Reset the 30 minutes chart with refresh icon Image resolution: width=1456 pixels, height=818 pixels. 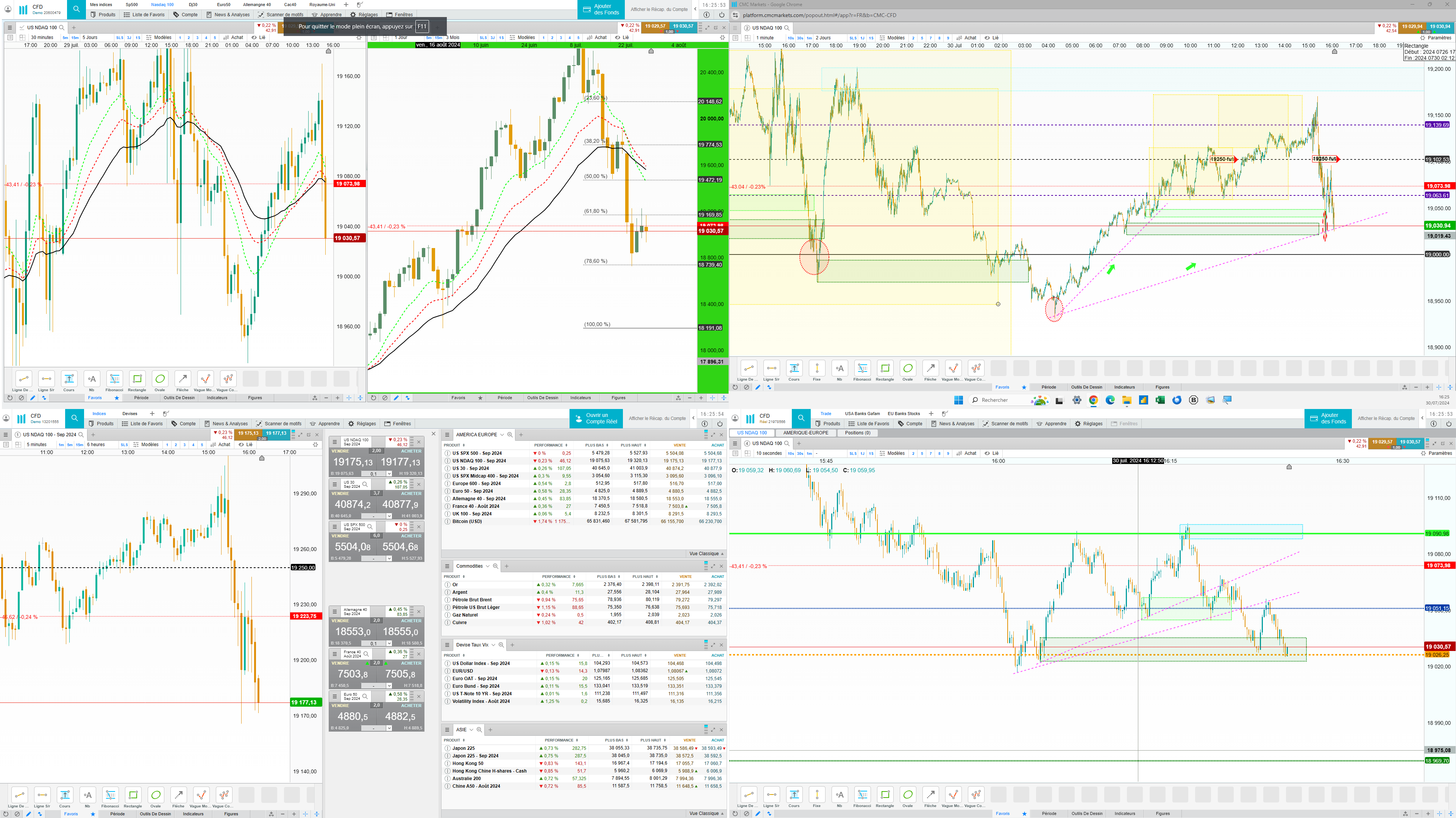(9, 398)
